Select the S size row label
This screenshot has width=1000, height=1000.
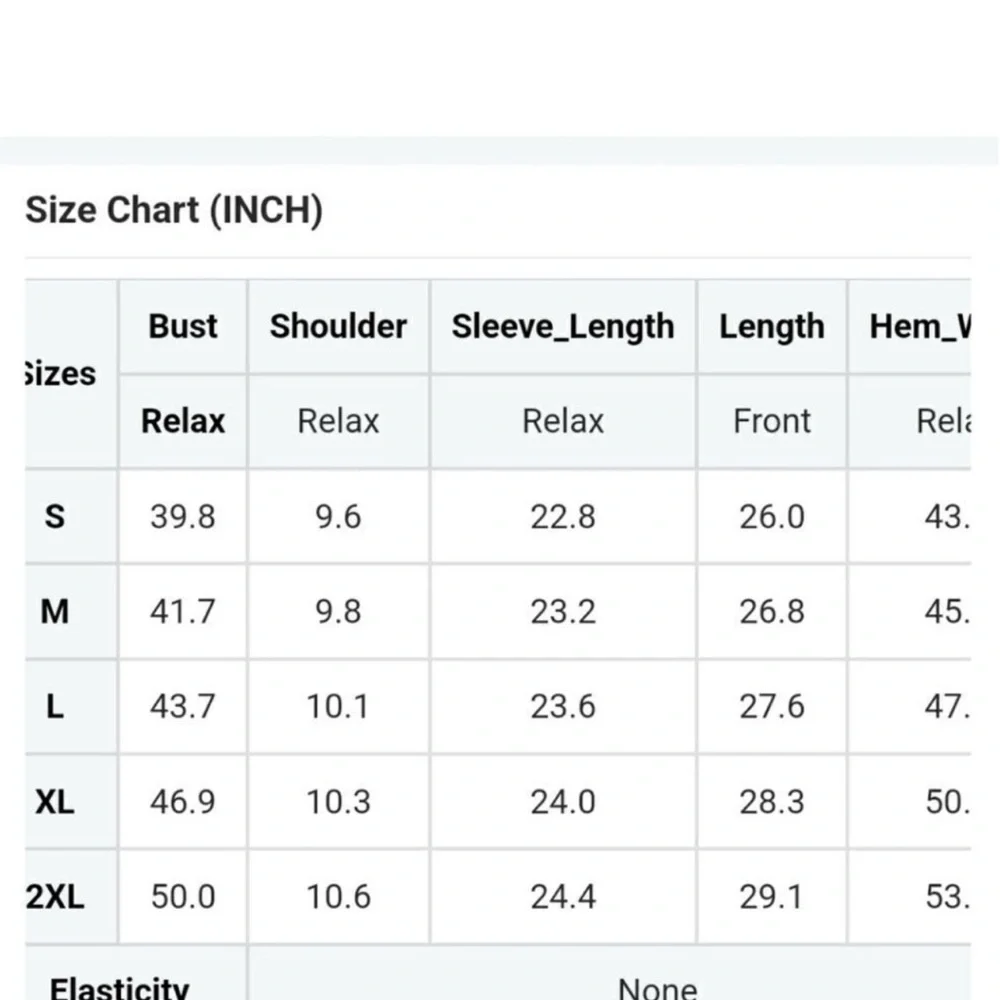point(55,517)
